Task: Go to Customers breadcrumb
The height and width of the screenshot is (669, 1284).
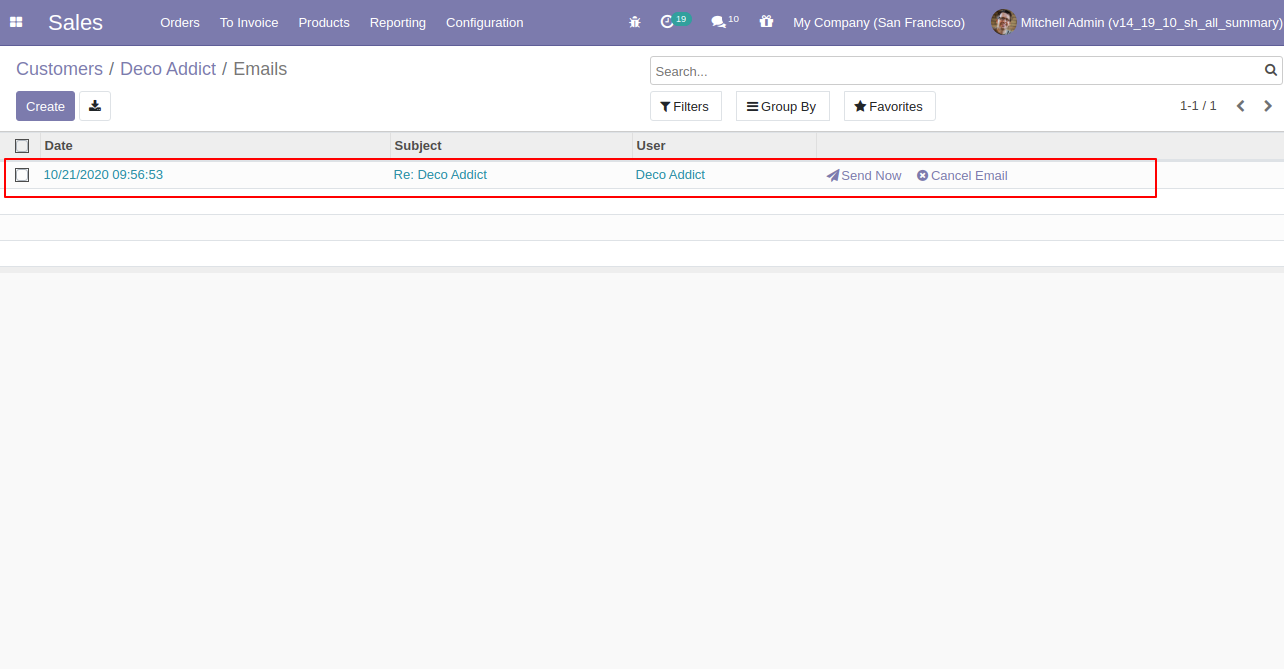Action: point(59,69)
